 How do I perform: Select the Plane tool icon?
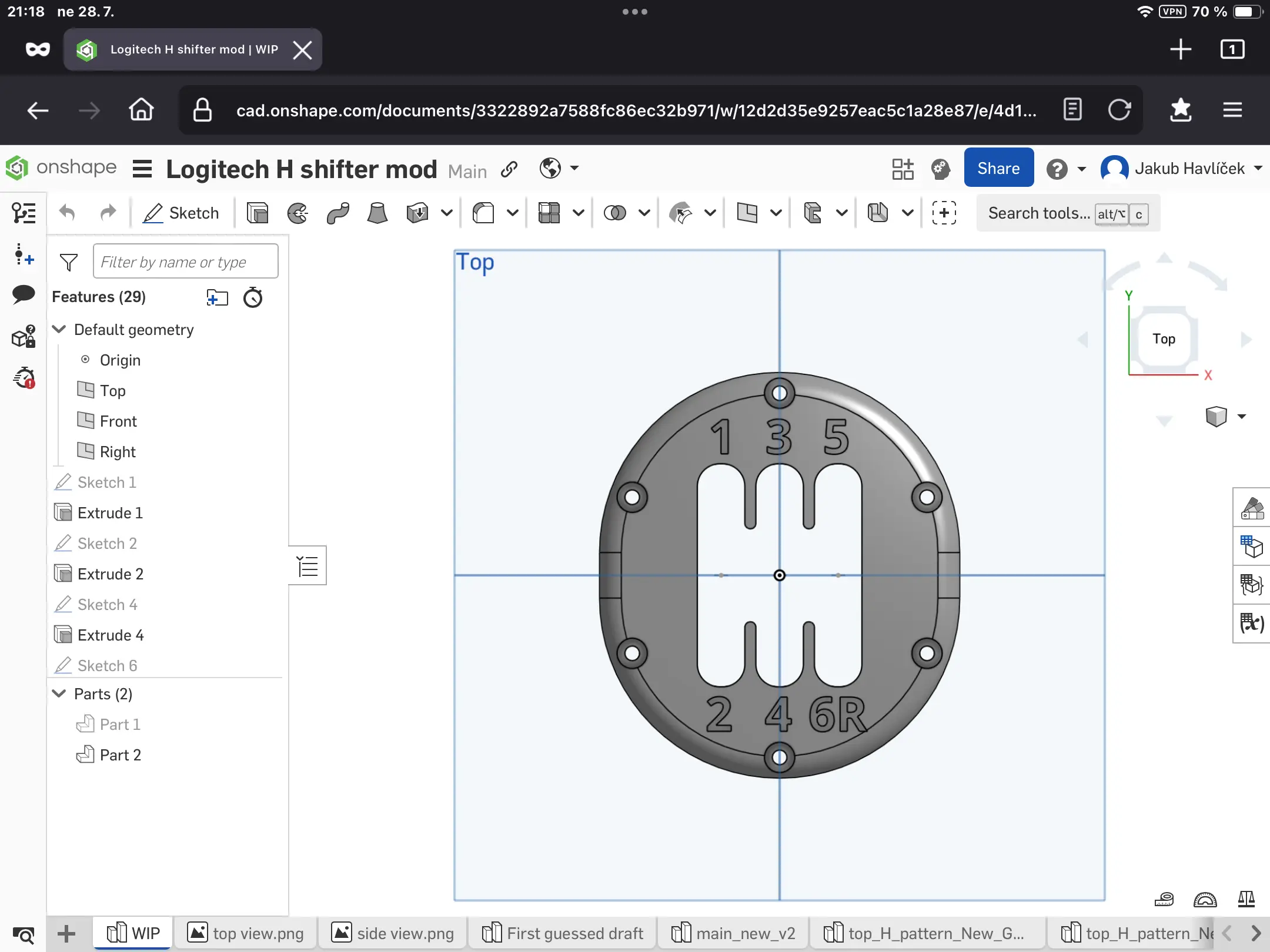pos(747,213)
